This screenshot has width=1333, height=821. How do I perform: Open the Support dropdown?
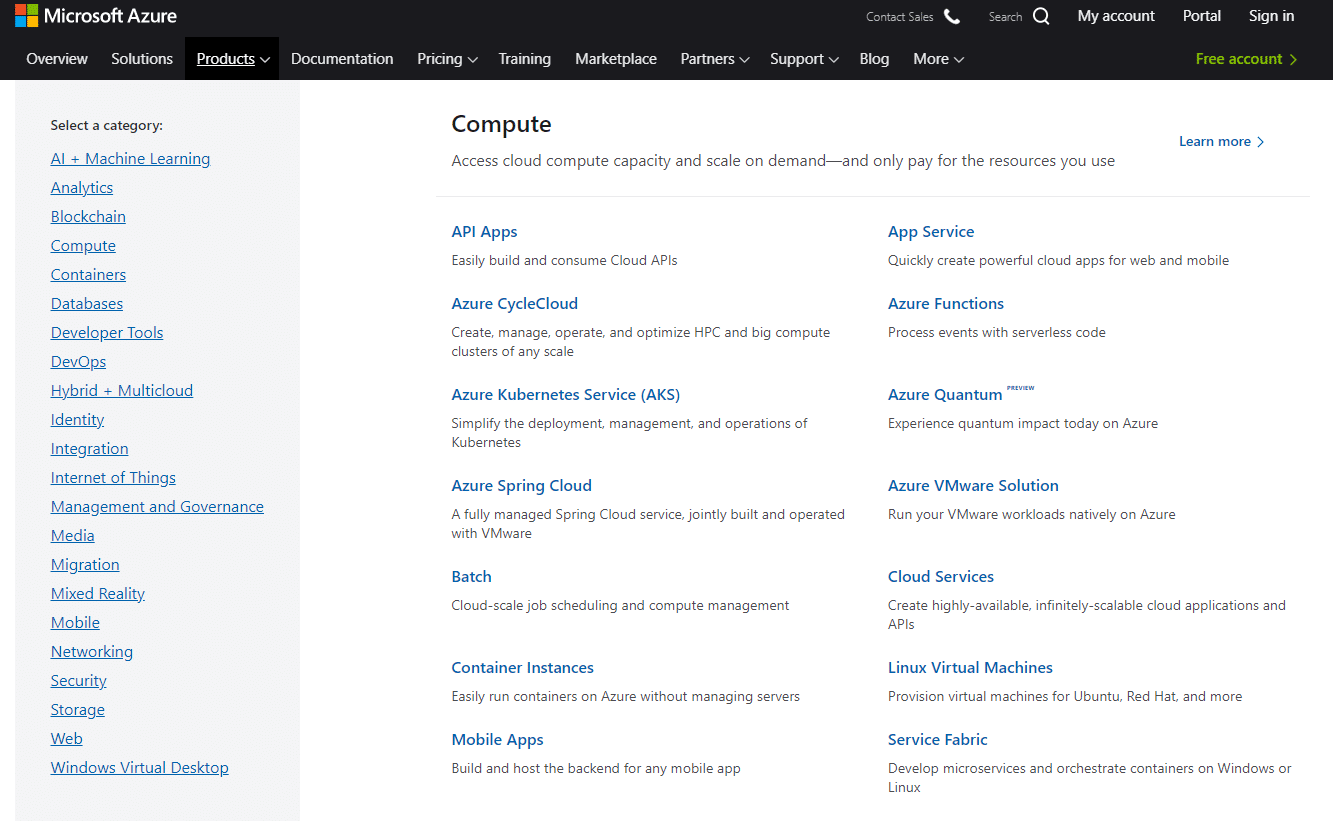pos(803,59)
